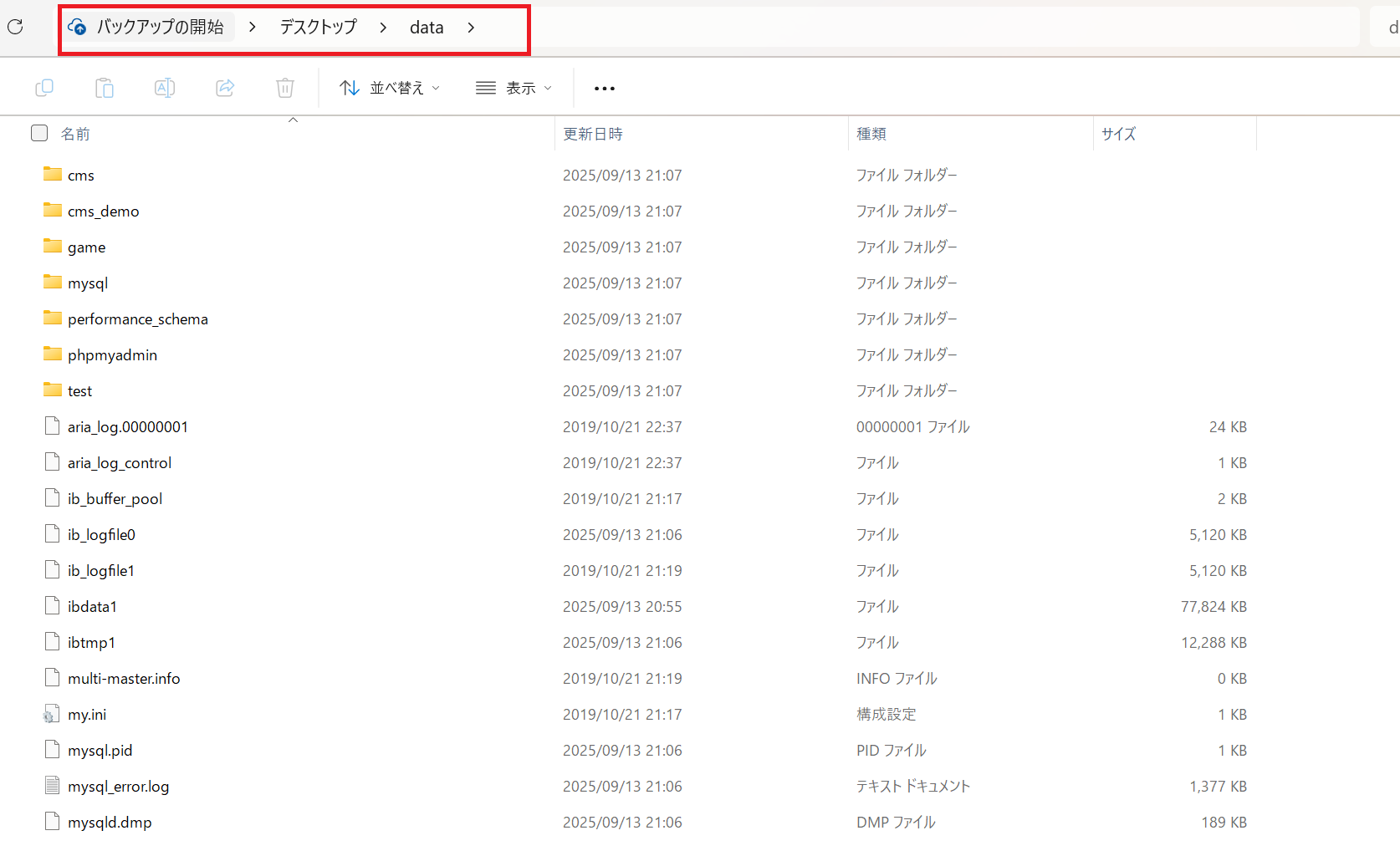Open the three-dots more options menu

click(x=604, y=88)
